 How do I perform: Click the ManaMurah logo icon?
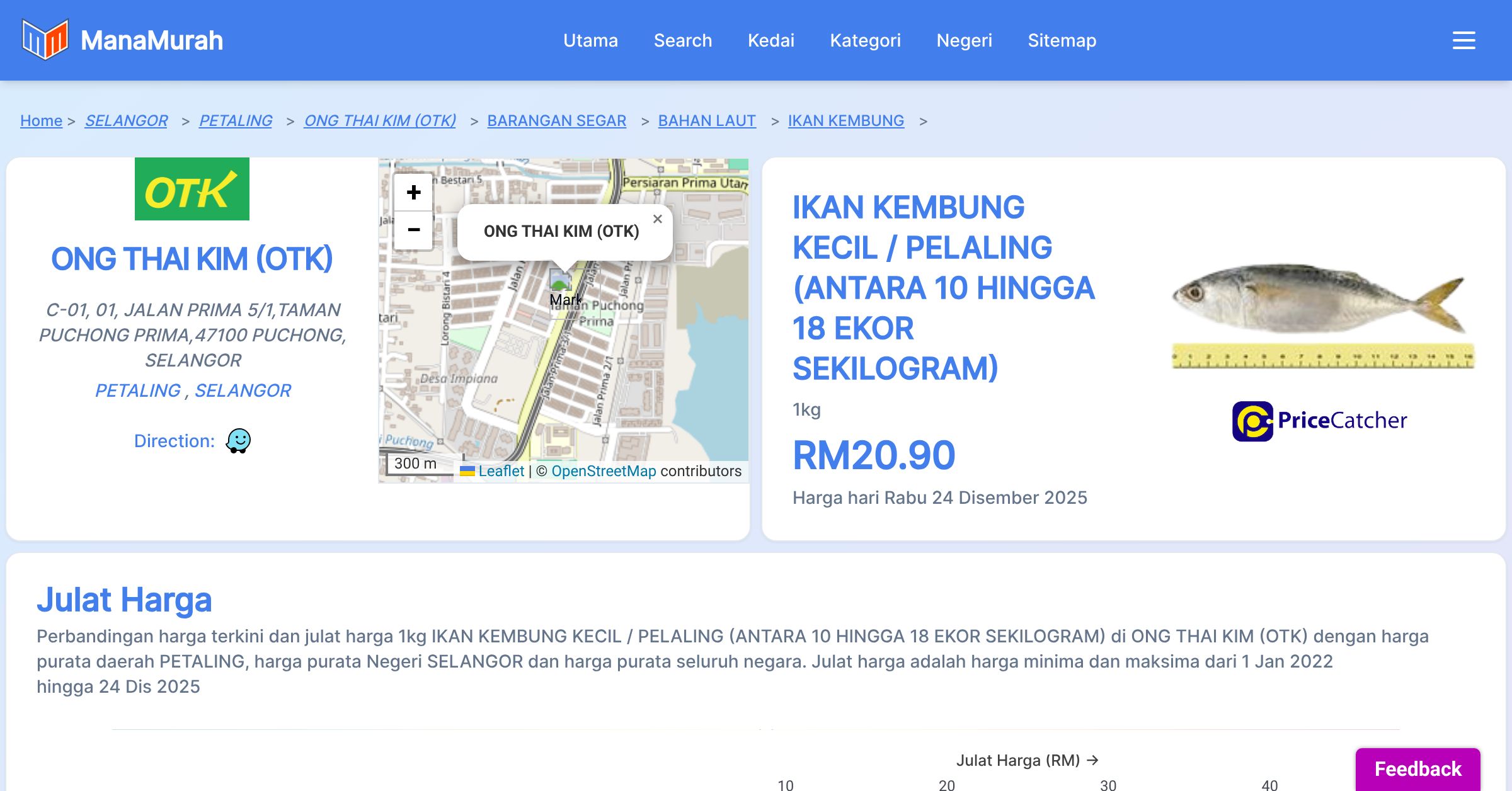(x=45, y=40)
